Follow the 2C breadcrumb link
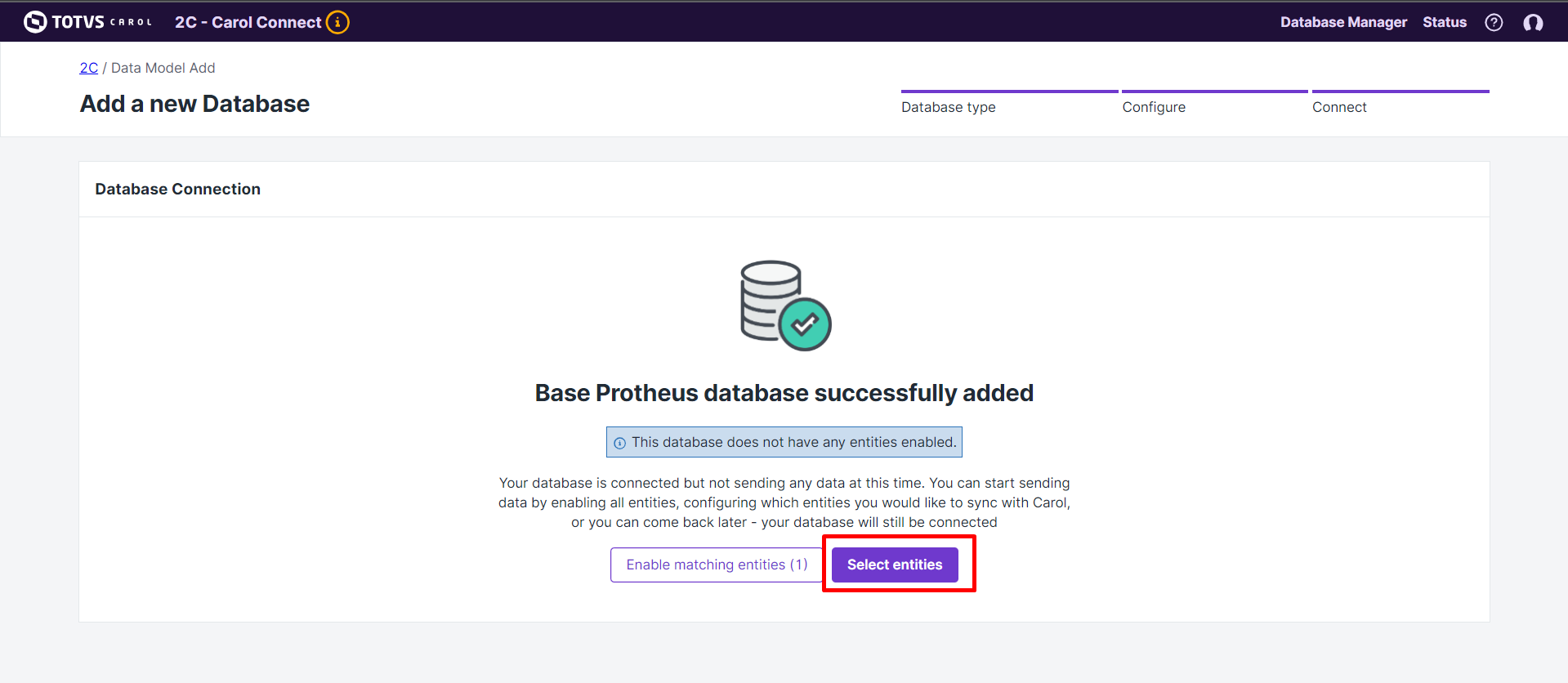Screen dimensions: 1568x683 [88, 68]
